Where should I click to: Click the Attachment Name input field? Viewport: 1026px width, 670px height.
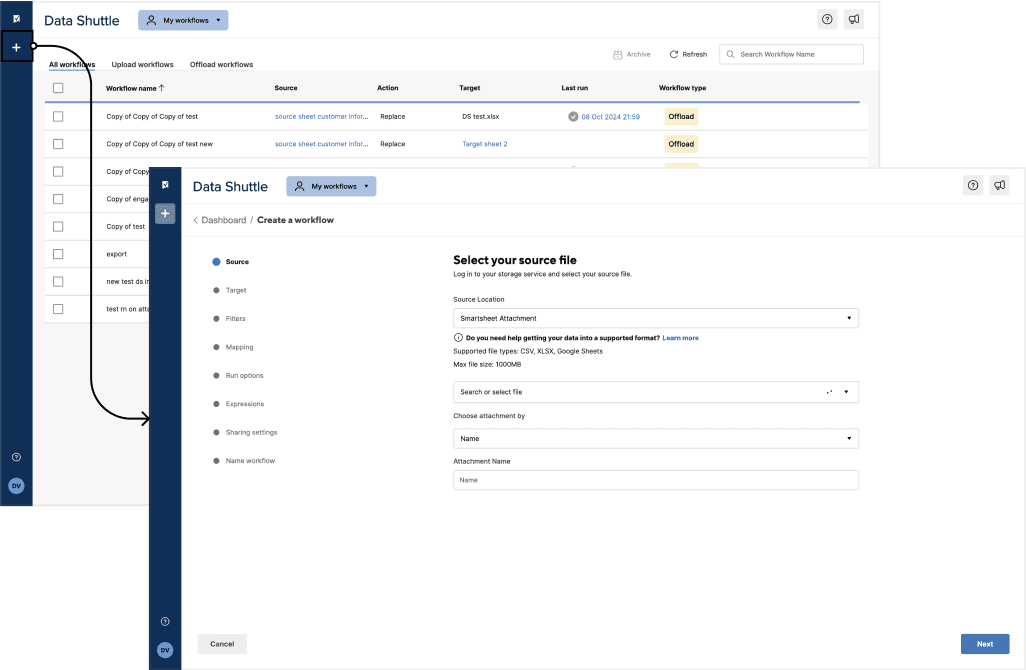click(656, 480)
